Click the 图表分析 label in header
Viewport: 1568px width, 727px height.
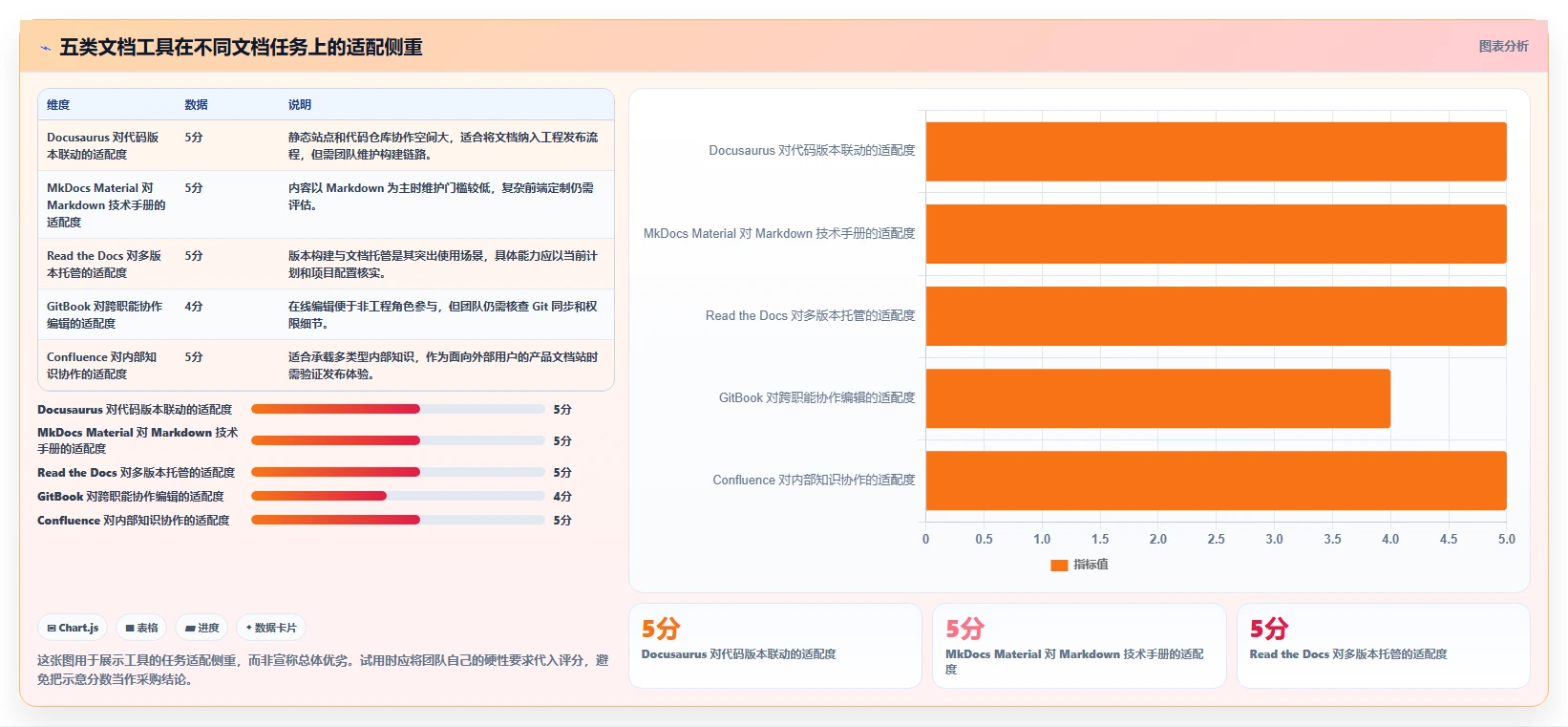(1503, 46)
